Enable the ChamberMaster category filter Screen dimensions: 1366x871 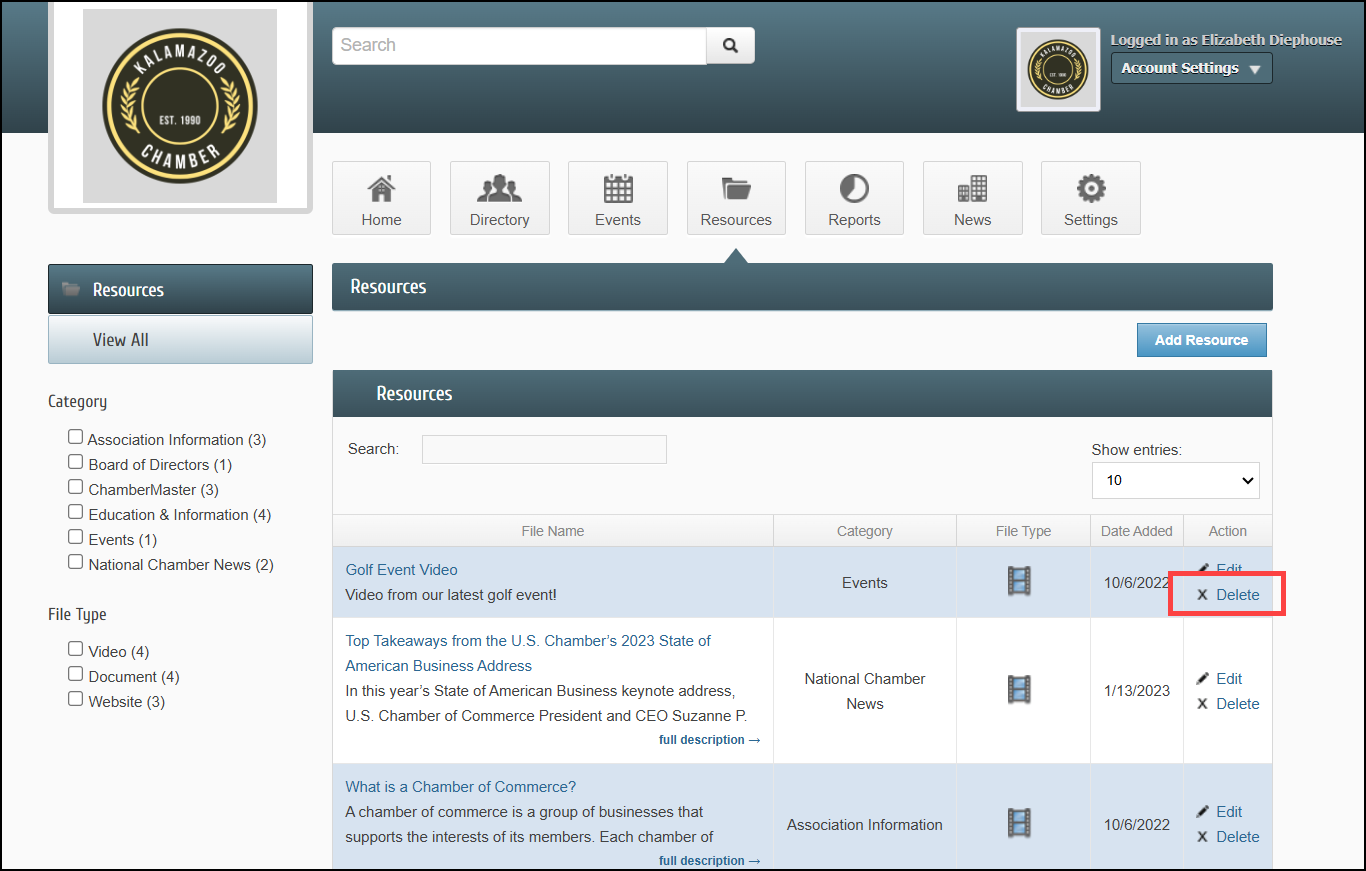[75, 487]
